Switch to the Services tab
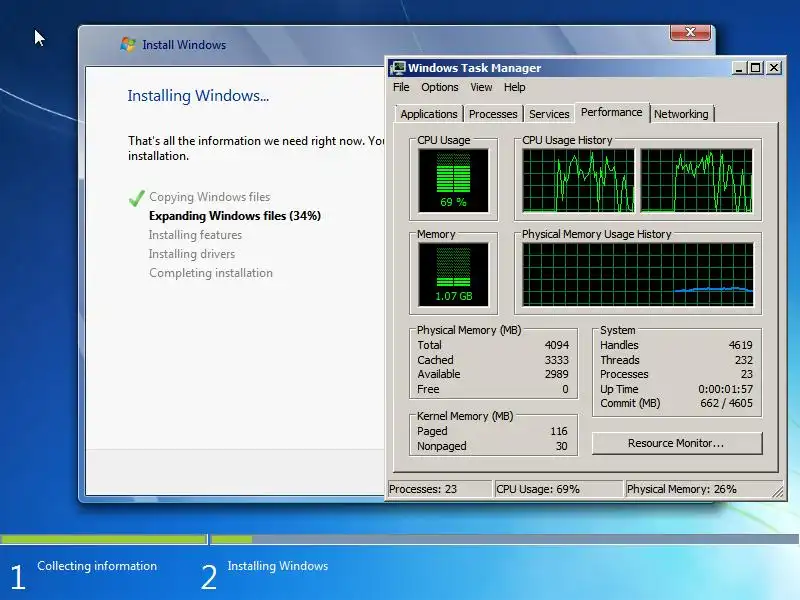Screen dimensions: 800x600 [x=549, y=114]
